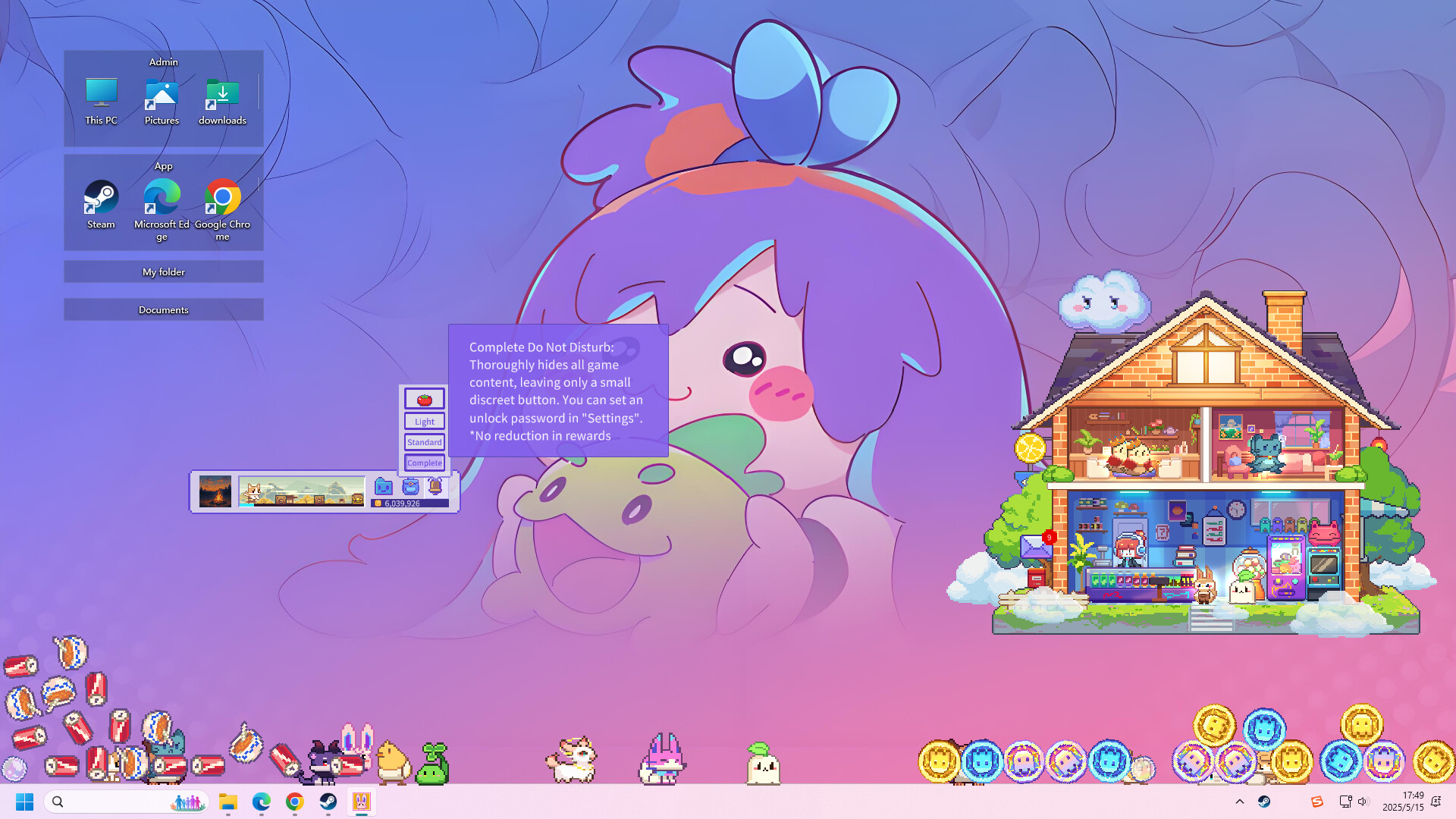This screenshot has width=1456, height=819.
Task: Select Standard do not disturb mode
Action: pyautogui.click(x=424, y=442)
